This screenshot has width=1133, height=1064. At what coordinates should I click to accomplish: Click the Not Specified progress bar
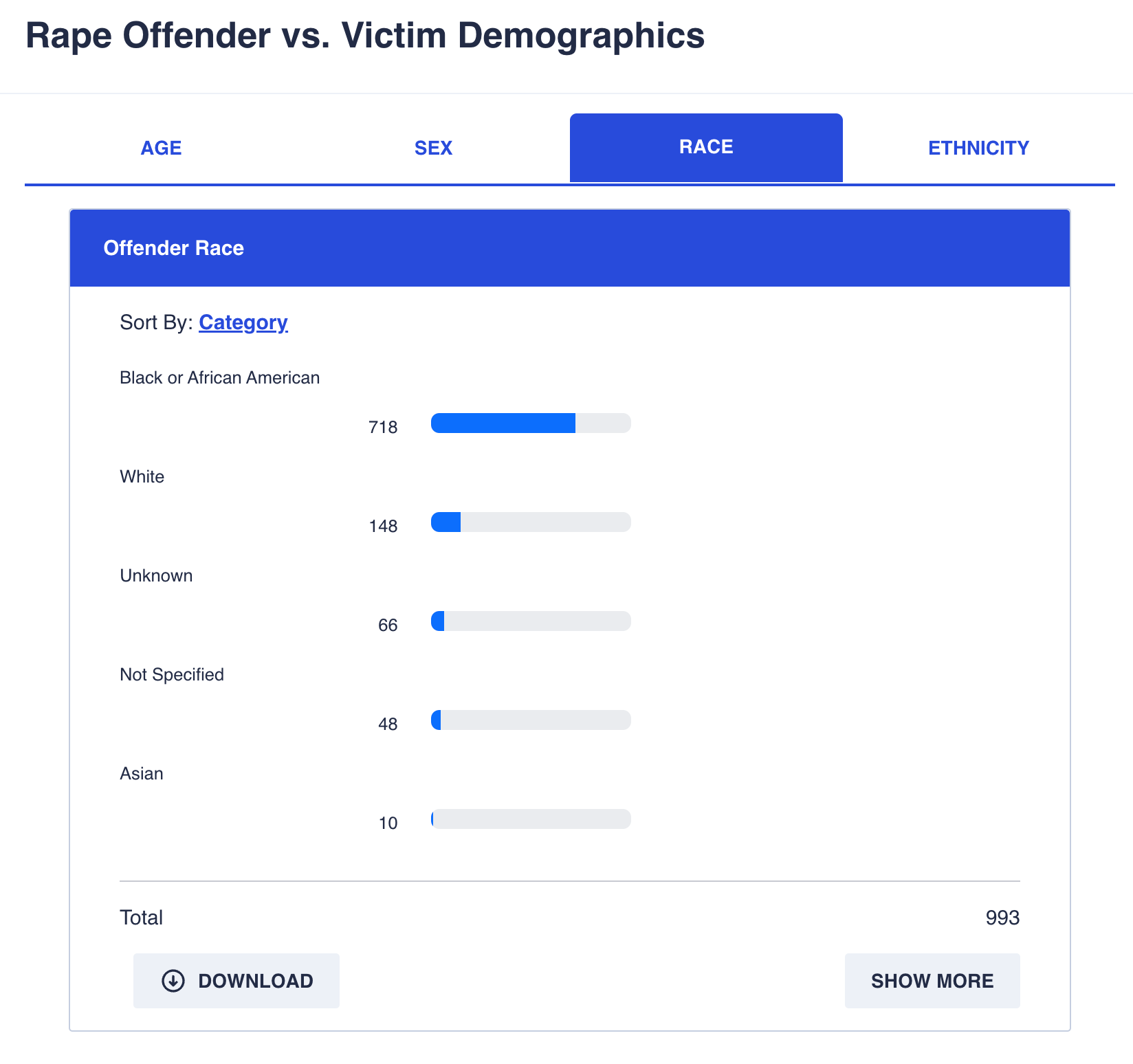(531, 720)
